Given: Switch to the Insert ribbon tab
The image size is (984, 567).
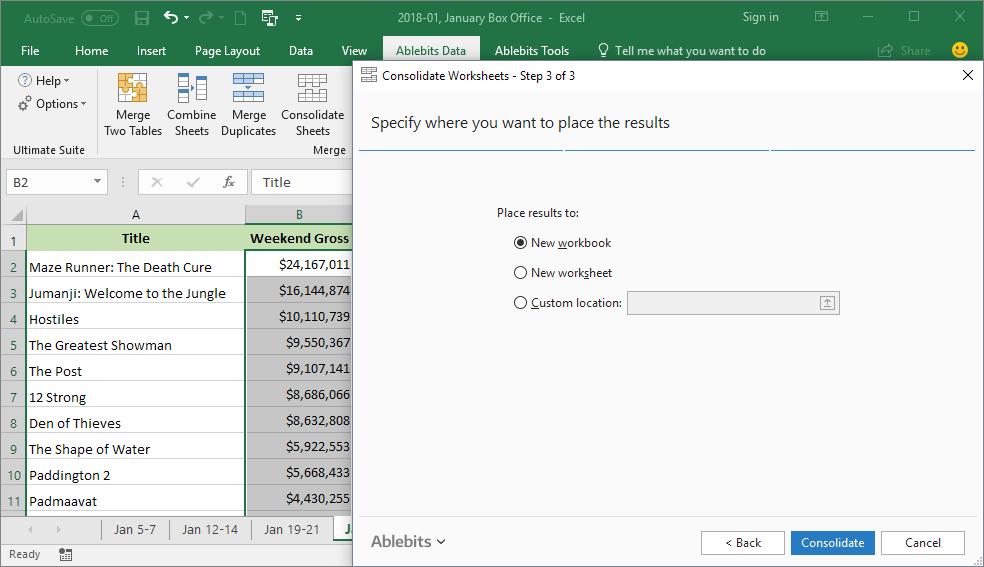Looking at the screenshot, I should 151,51.
